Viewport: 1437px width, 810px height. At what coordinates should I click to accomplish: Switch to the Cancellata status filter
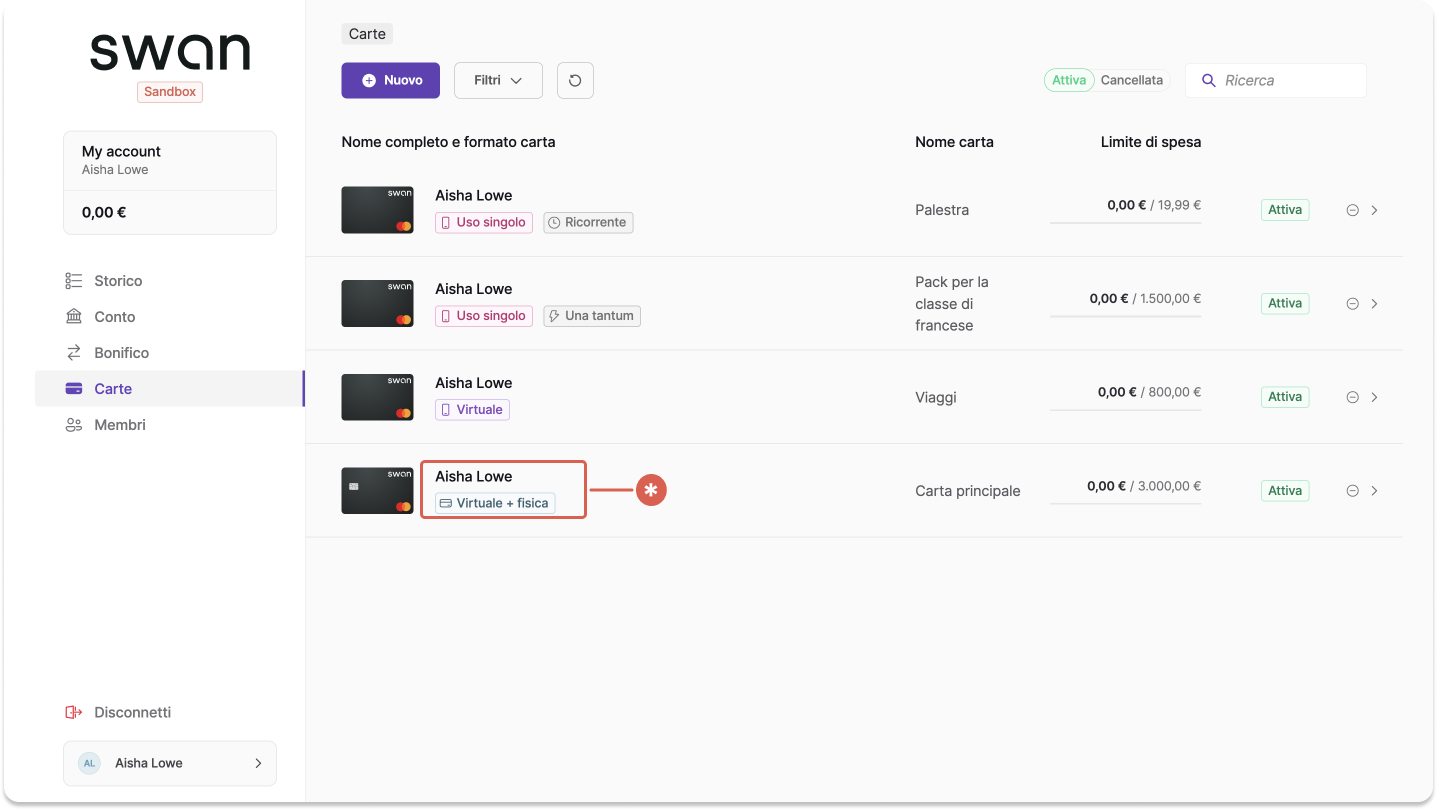click(1132, 80)
